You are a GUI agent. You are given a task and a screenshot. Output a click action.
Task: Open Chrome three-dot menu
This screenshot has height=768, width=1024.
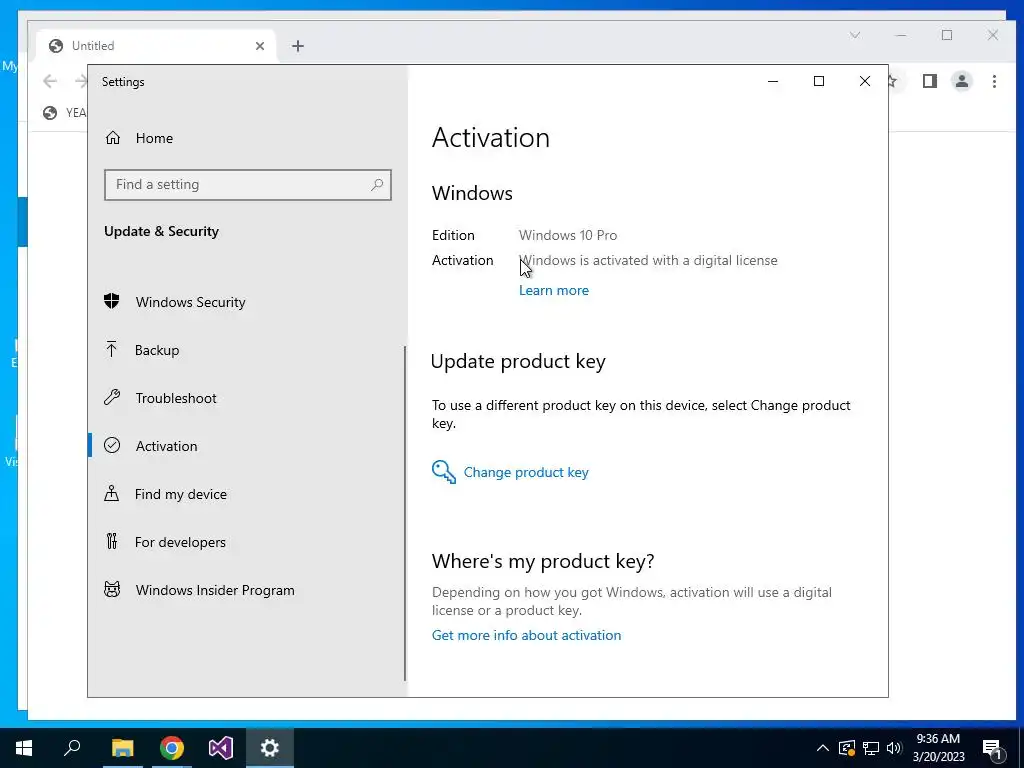coord(994,81)
